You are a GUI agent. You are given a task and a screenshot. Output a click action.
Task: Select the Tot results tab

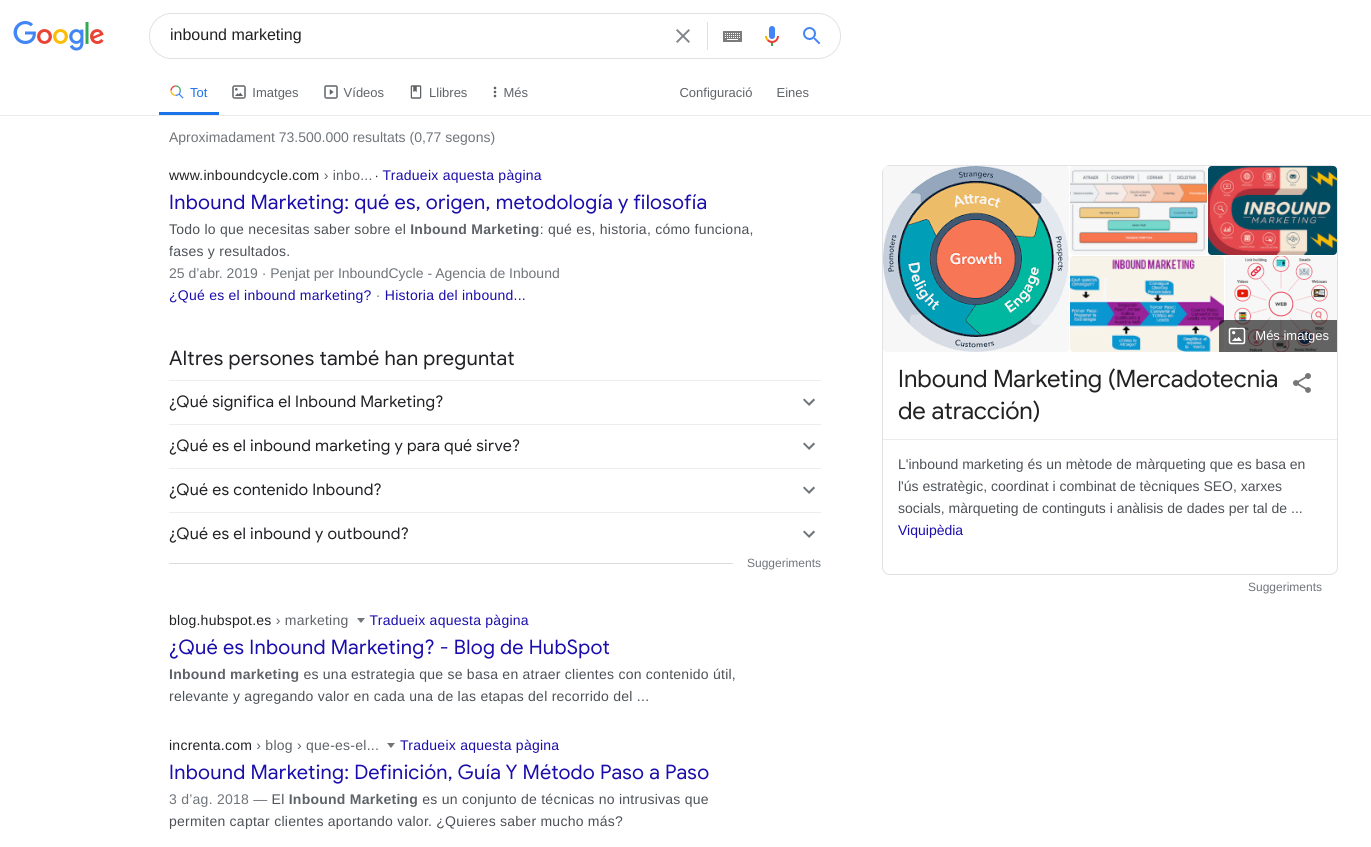click(189, 92)
